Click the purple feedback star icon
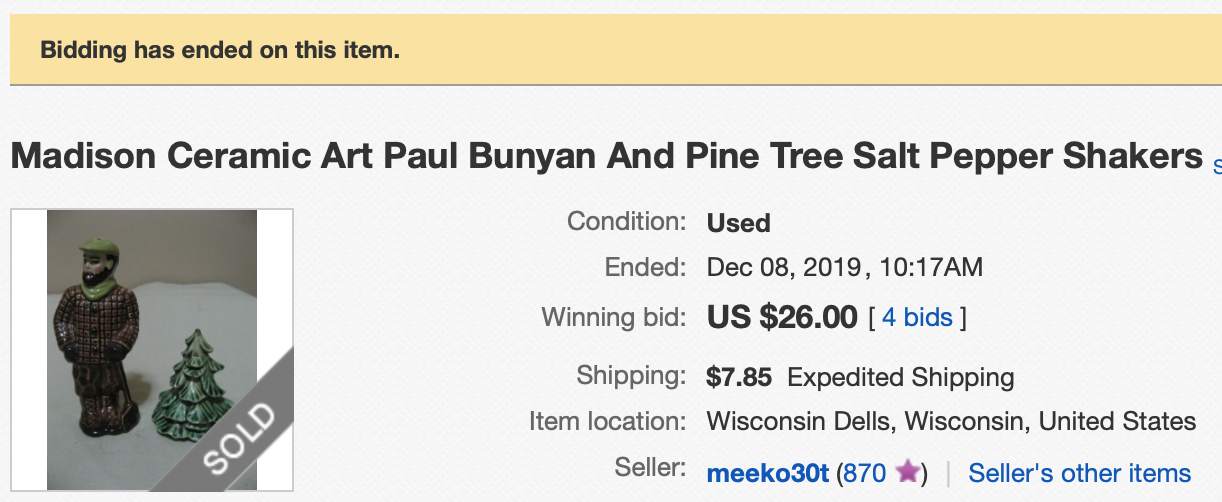Viewport: 1222px width, 502px height. pyautogui.click(x=908, y=472)
